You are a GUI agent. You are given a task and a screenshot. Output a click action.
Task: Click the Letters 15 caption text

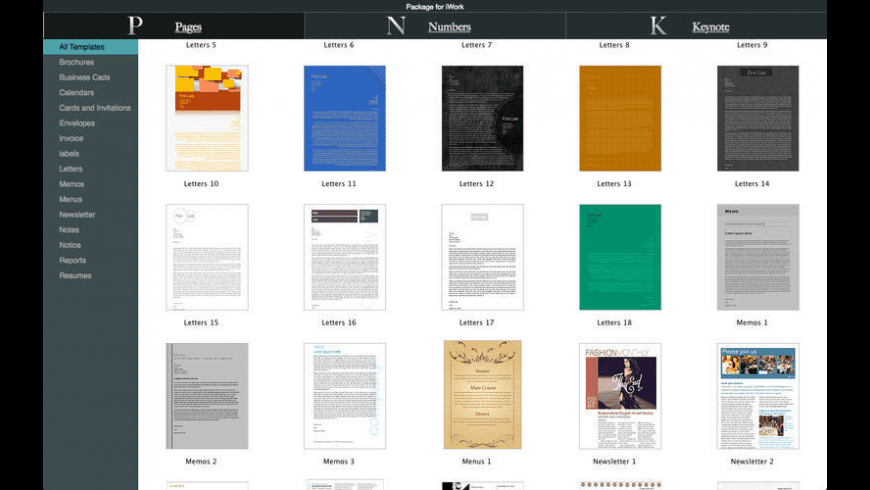201,322
